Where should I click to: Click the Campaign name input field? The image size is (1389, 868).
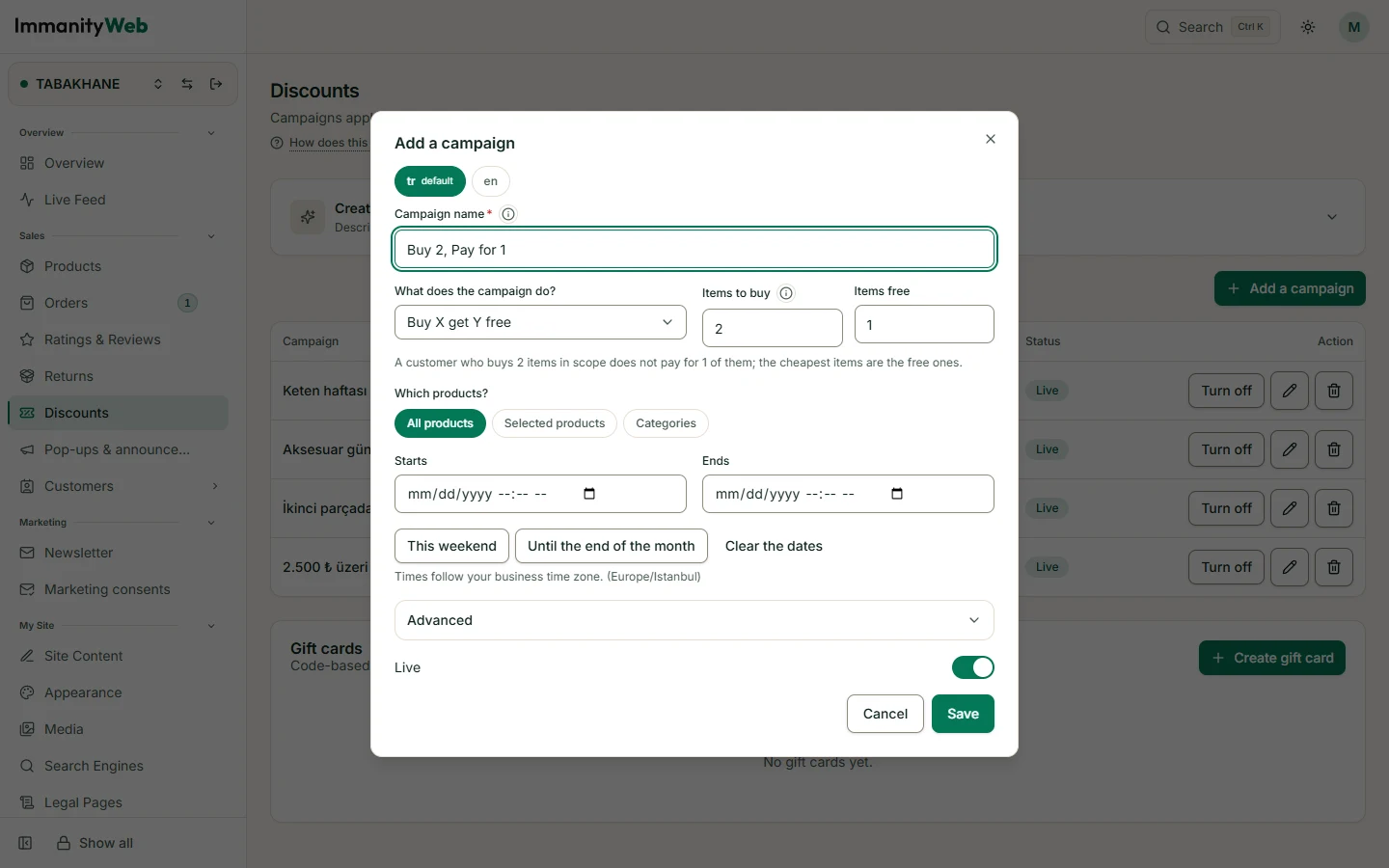(x=694, y=250)
